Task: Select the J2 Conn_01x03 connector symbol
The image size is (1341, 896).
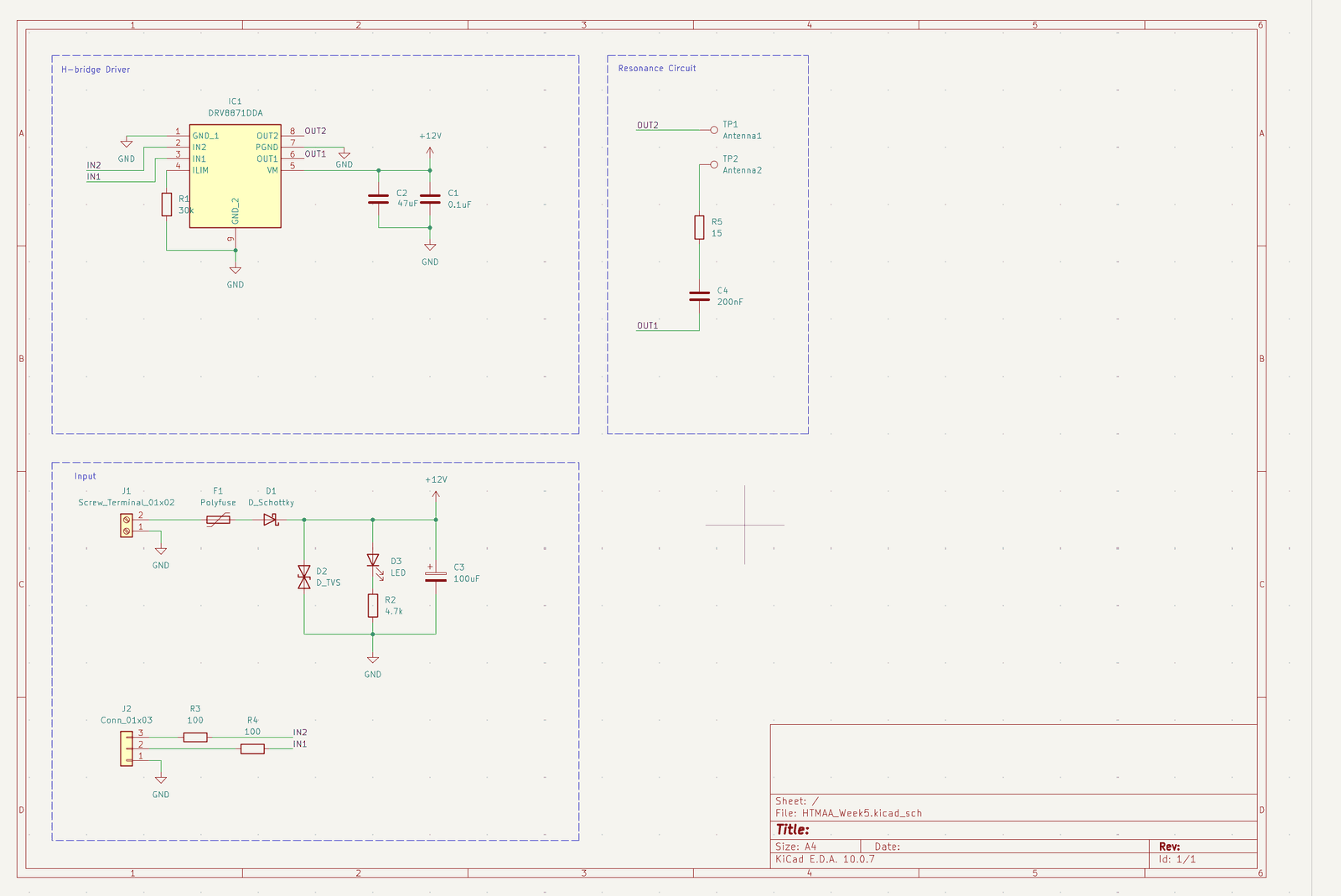Action: [x=127, y=748]
